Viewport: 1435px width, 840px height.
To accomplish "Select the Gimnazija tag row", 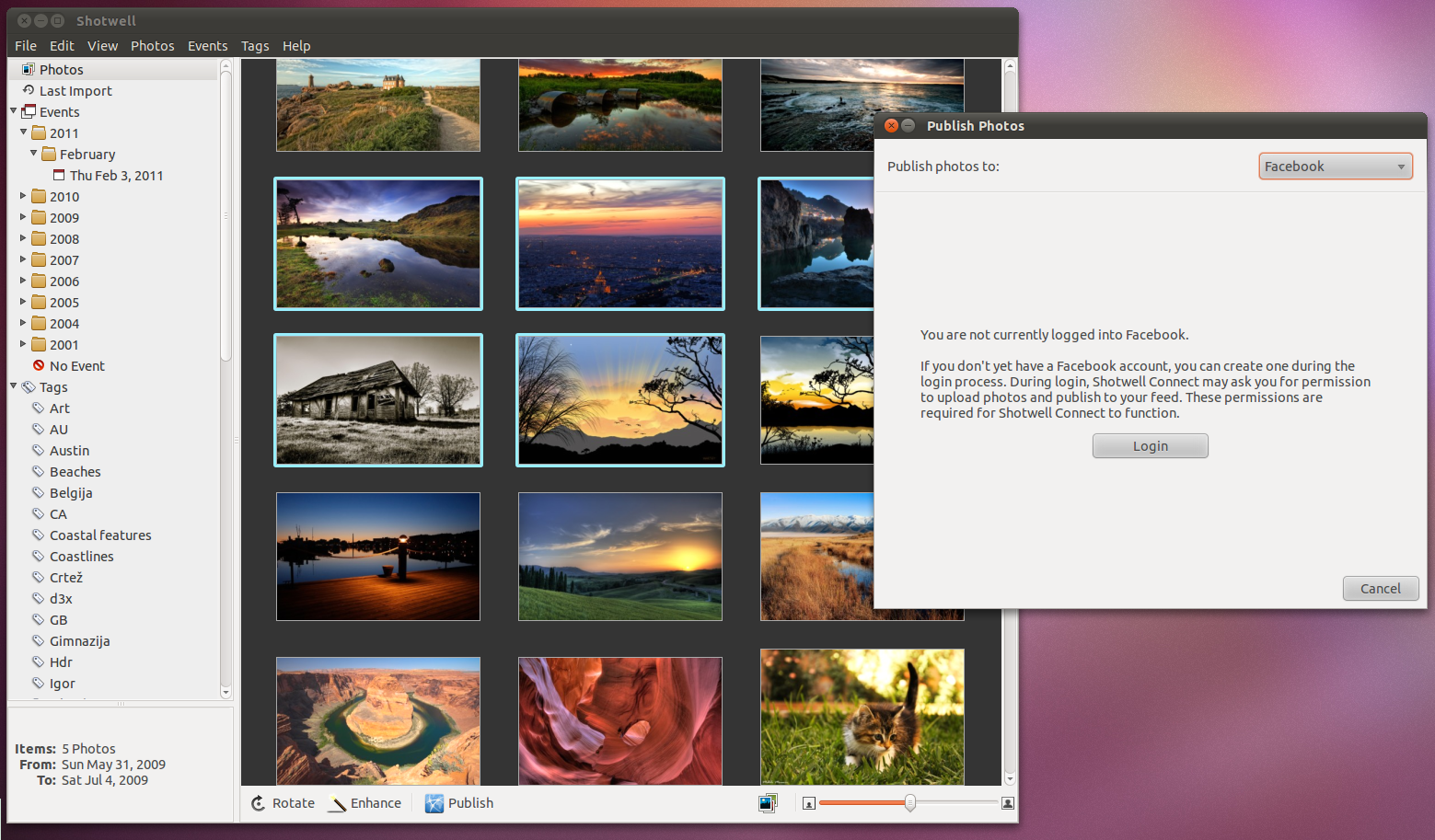I will 114,640.
